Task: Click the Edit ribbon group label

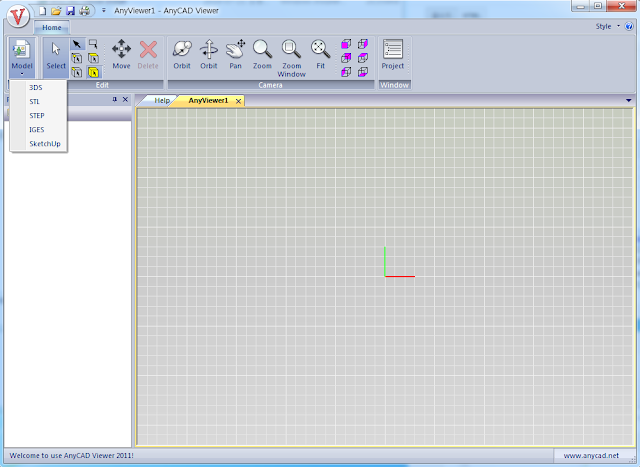Action: 102,85
